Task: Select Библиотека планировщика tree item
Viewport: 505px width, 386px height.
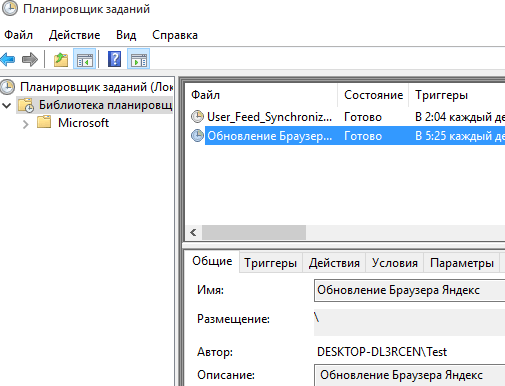Action: 105,105
